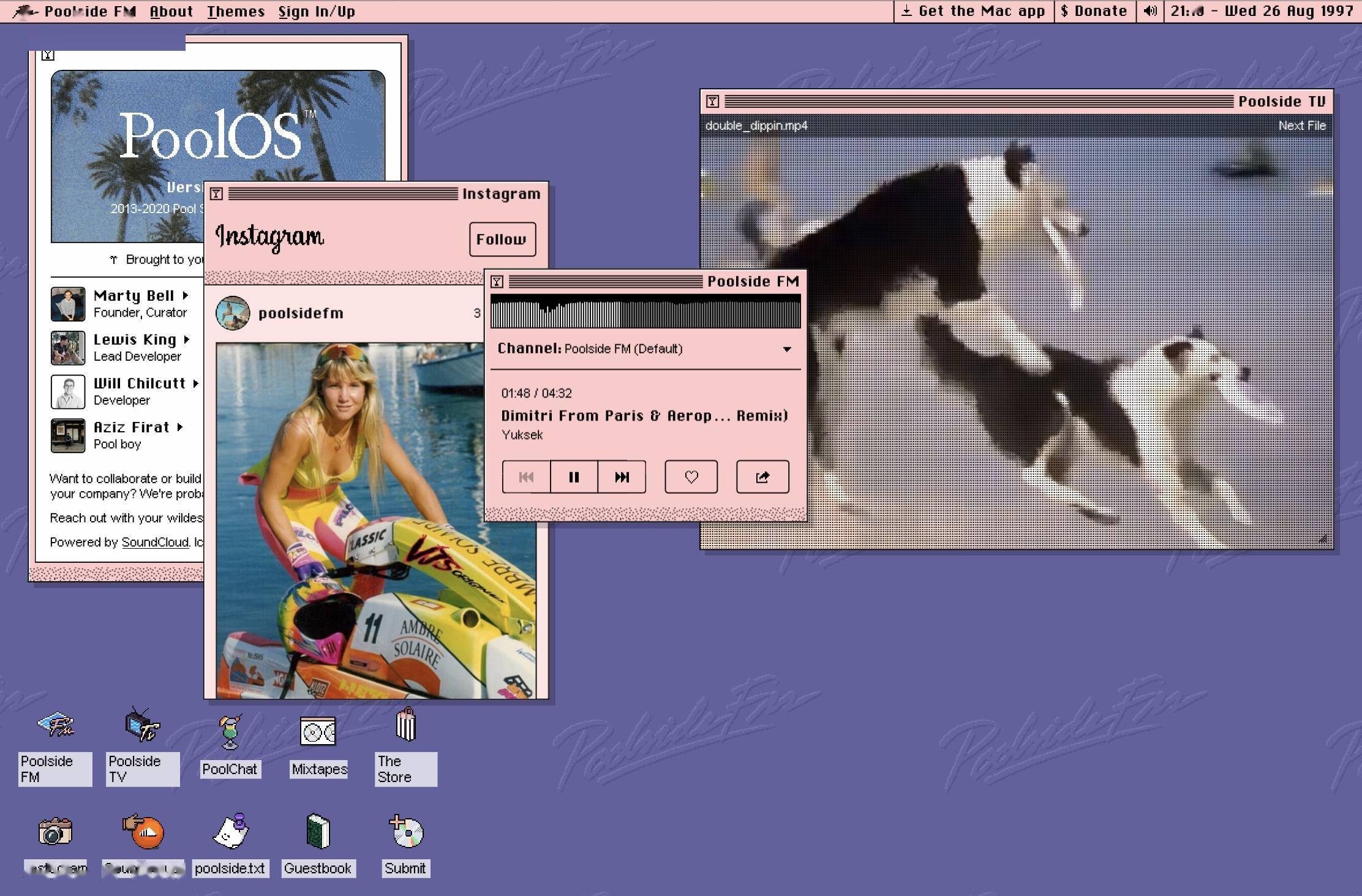Open the SoundCloud link
Viewport: 1362px width, 896px height.
click(155, 542)
